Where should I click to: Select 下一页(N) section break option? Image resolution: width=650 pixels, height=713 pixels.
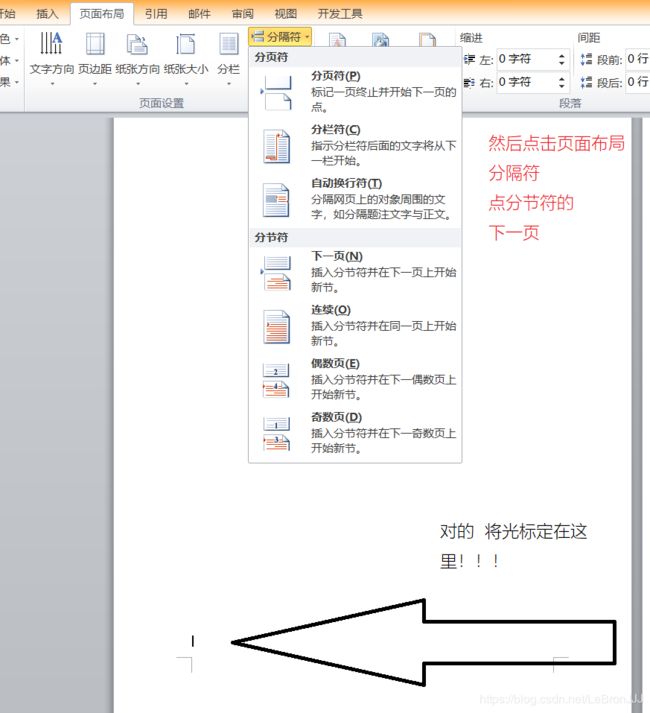(355, 271)
